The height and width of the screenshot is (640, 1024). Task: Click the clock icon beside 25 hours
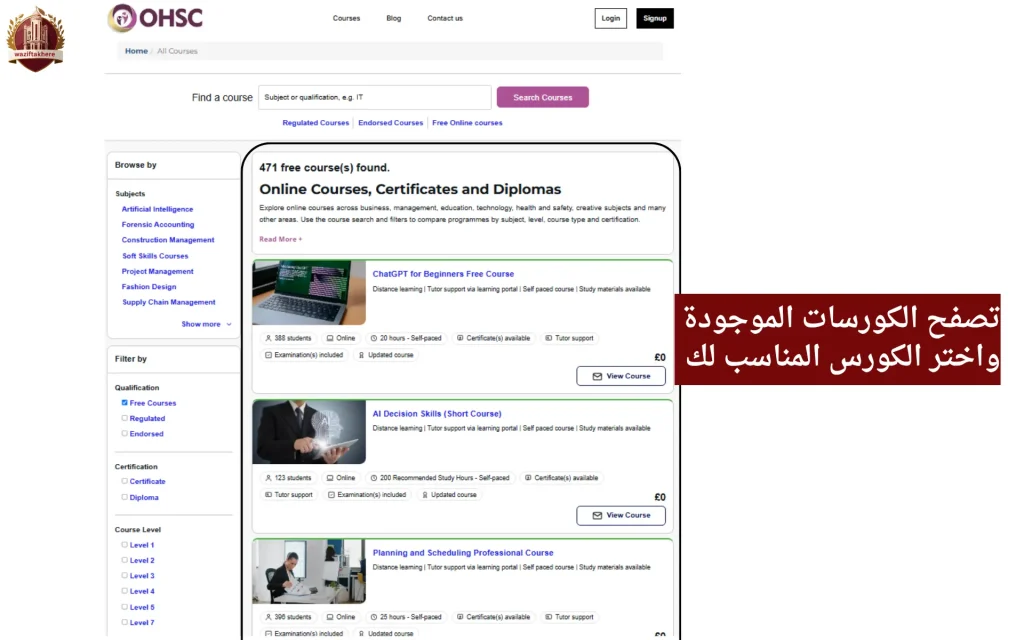coord(374,617)
